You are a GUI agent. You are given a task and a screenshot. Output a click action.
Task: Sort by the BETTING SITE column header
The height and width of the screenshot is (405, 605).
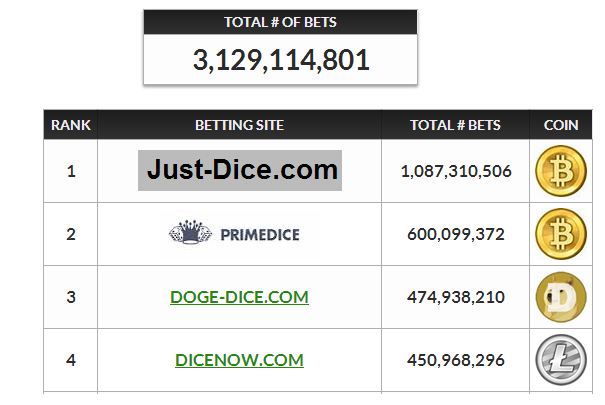[x=240, y=125]
